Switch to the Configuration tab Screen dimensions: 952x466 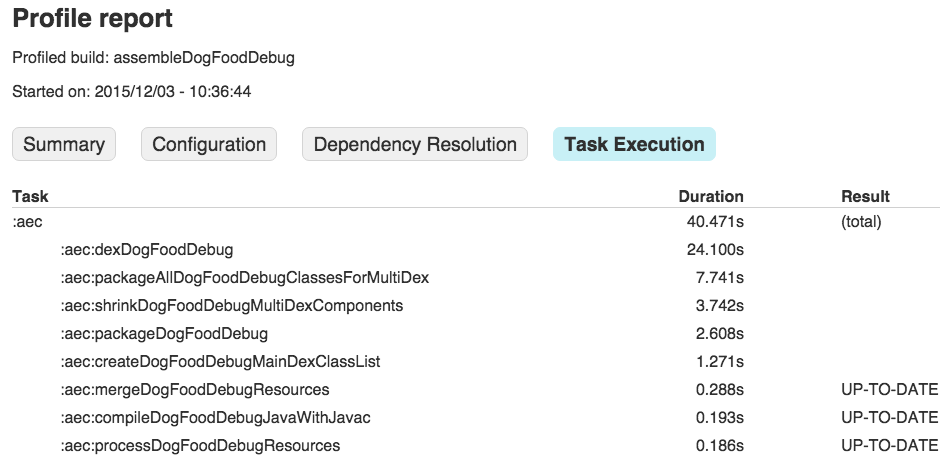click(209, 145)
